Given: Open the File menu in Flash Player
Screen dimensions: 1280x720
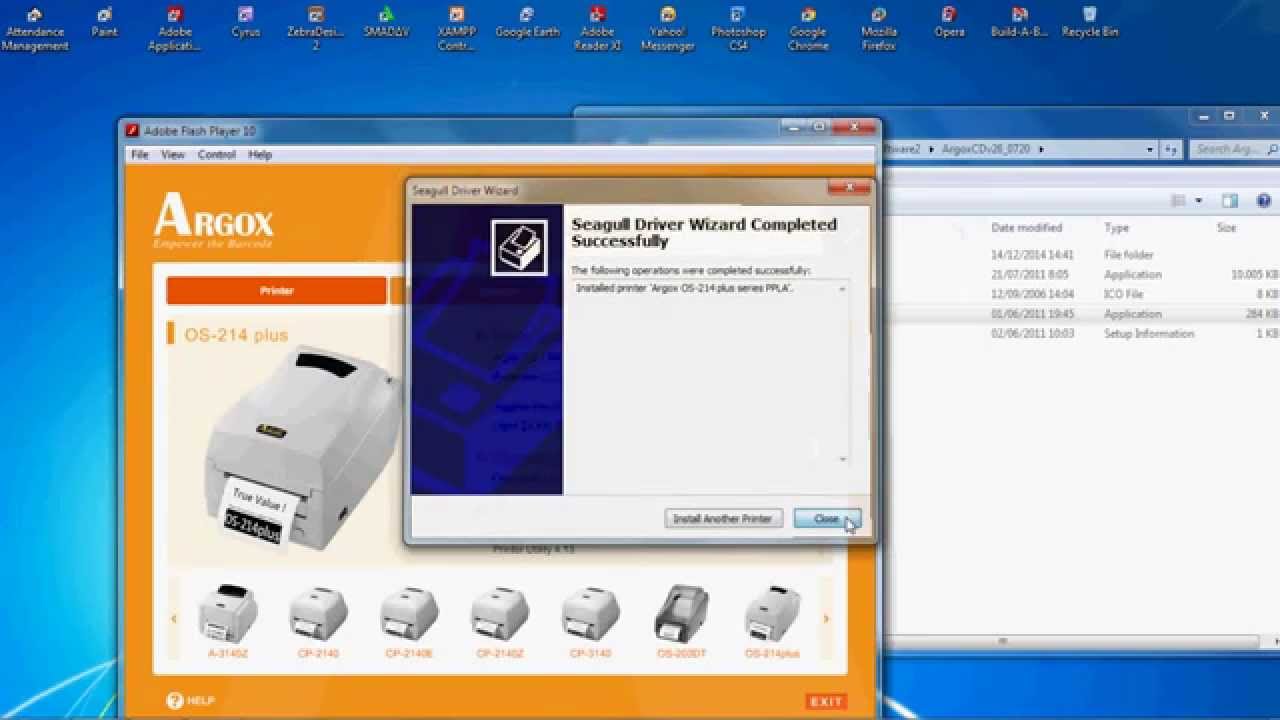Looking at the screenshot, I should (x=140, y=155).
